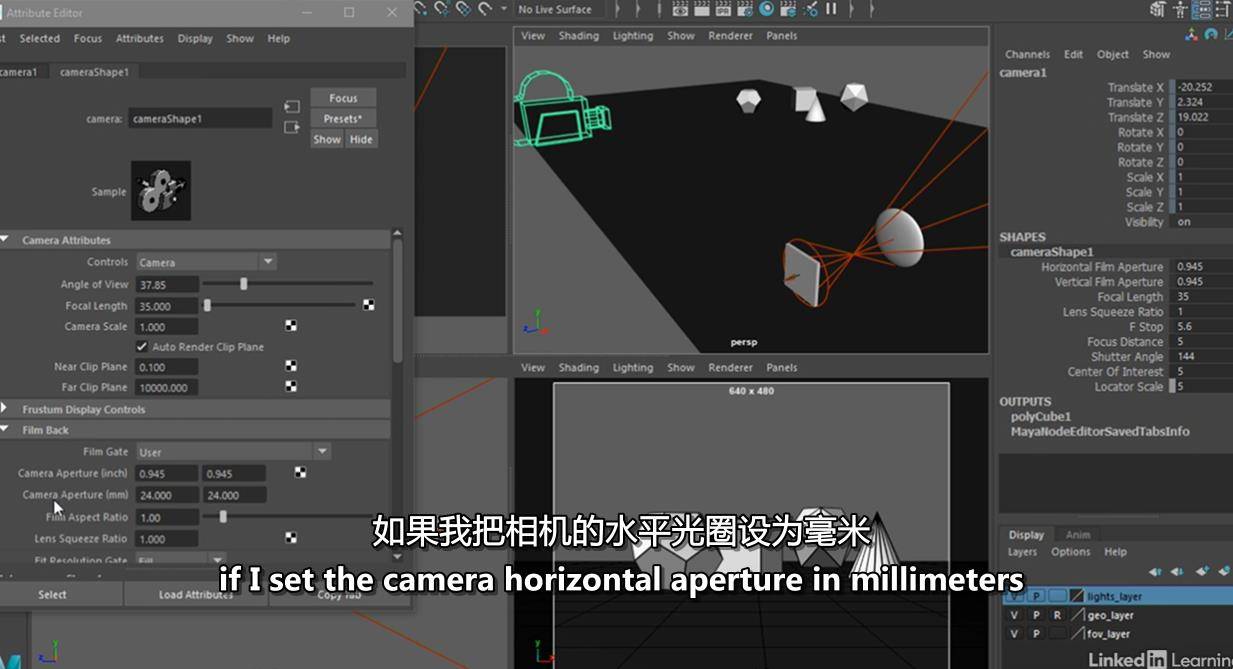Click the Angle of View slider handle
The width and height of the screenshot is (1233, 669).
[243, 284]
